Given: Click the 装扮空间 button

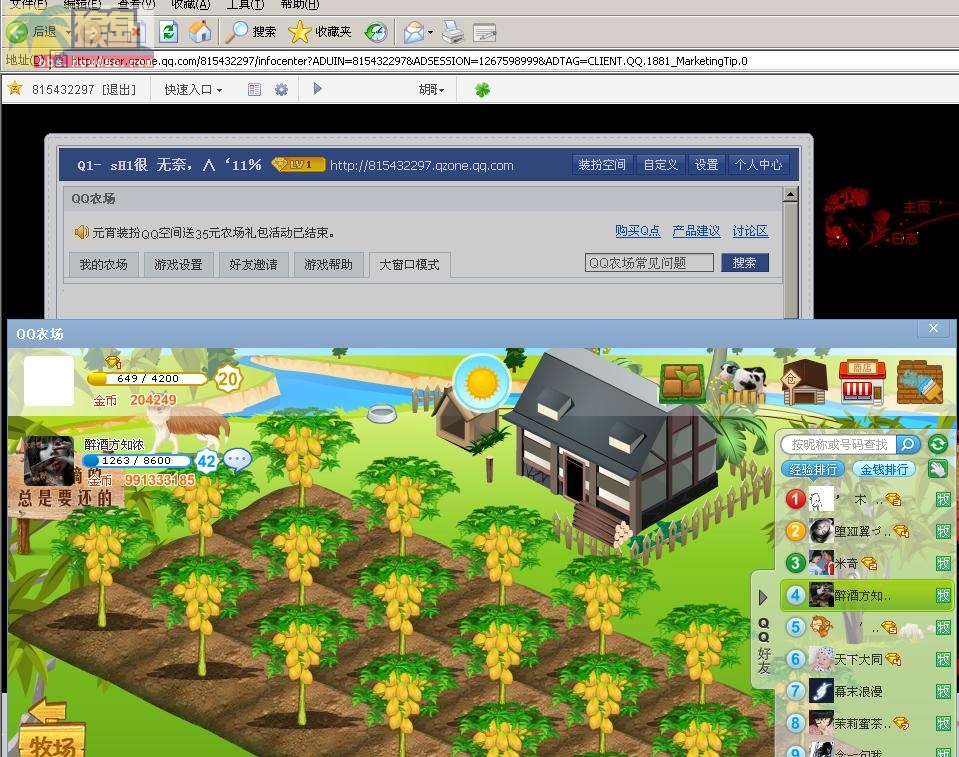Looking at the screenshot, I should pyautogui.click(x=602, y=164).
